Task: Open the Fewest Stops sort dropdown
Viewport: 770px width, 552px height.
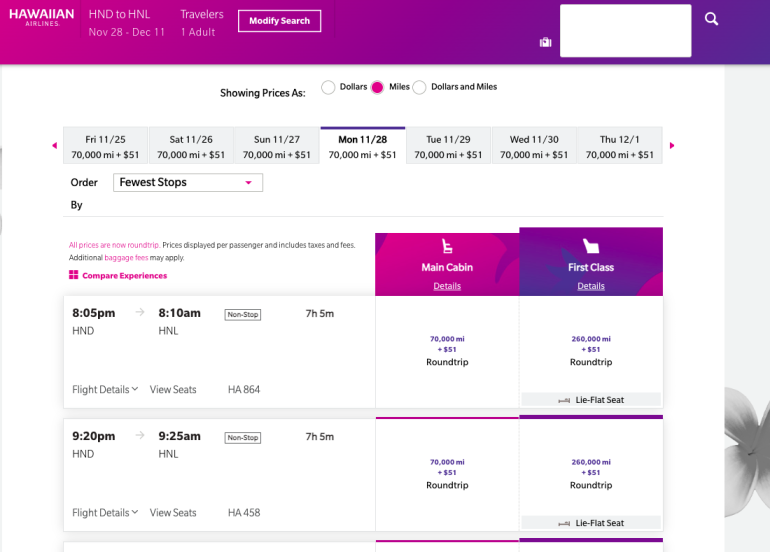Action: (189, 183)
